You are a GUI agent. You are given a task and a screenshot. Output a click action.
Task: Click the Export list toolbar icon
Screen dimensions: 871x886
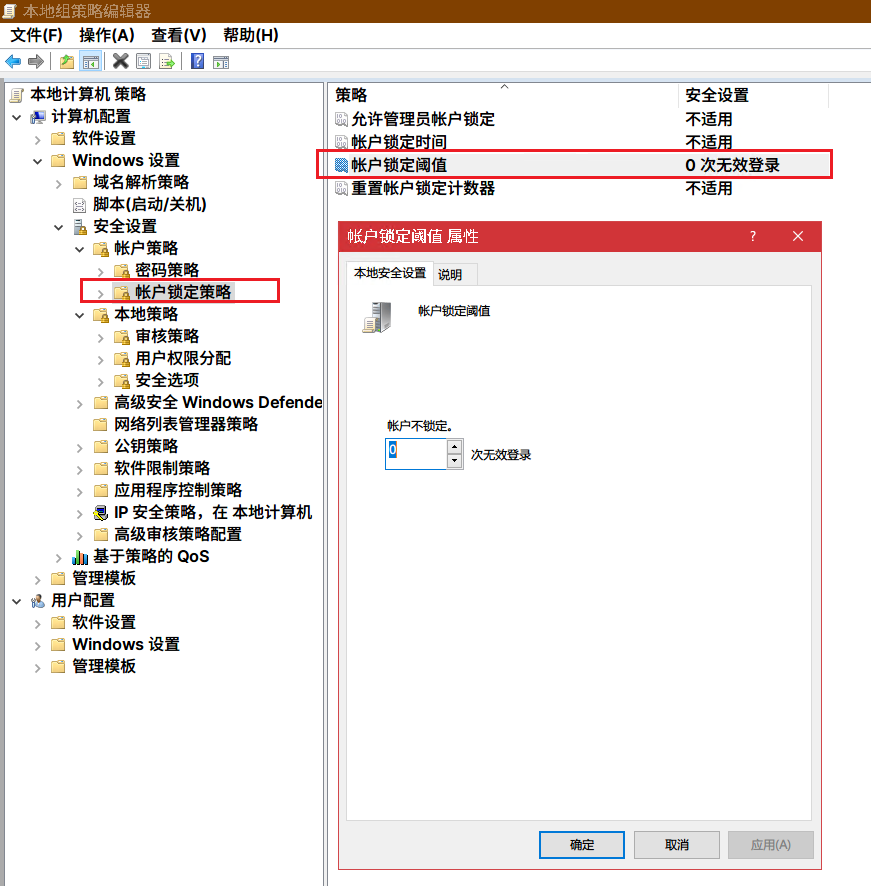click(x=167, y=61)
